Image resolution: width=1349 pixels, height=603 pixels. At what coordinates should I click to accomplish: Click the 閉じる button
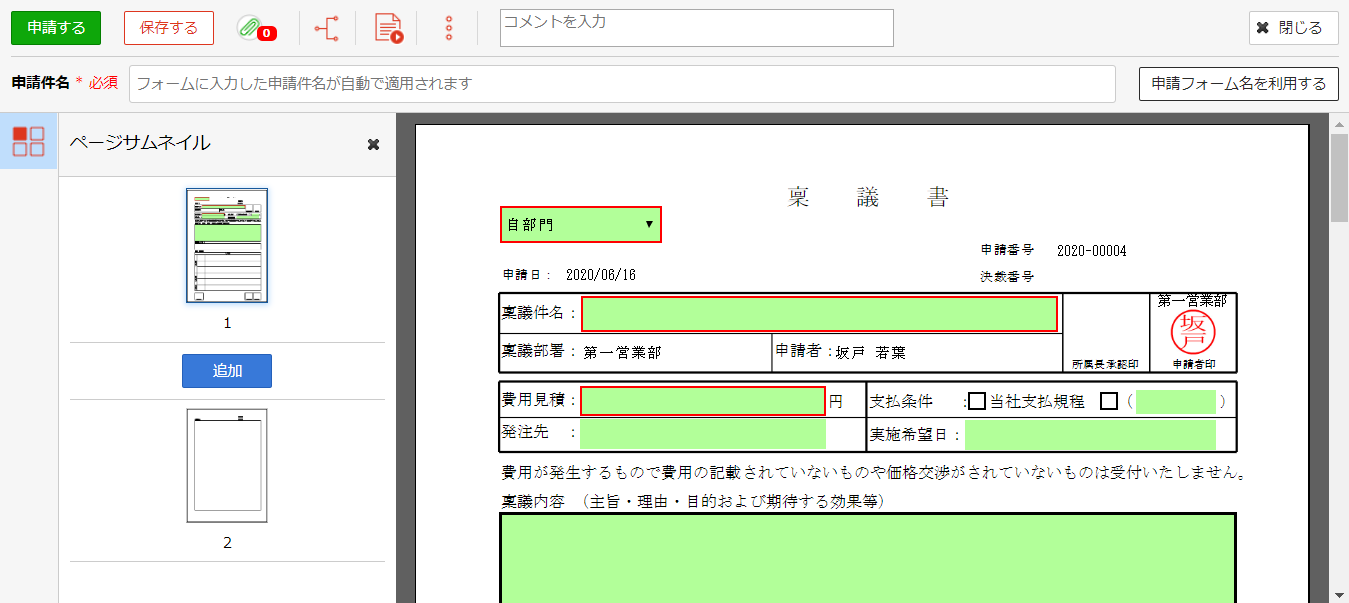1293,28
